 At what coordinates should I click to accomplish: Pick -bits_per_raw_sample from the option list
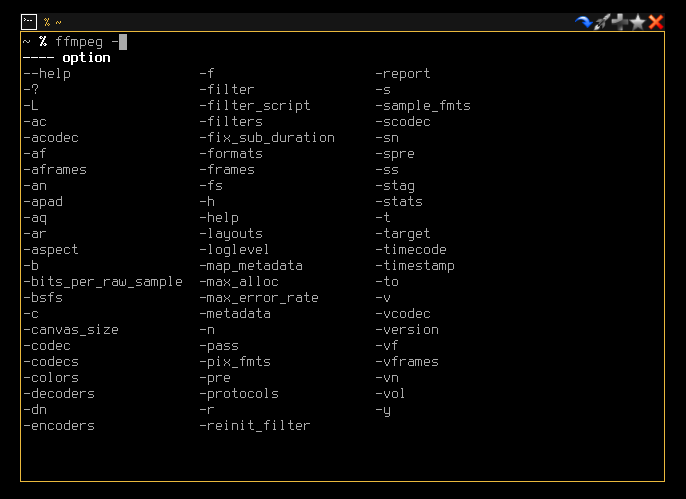(x=103, y=282)
